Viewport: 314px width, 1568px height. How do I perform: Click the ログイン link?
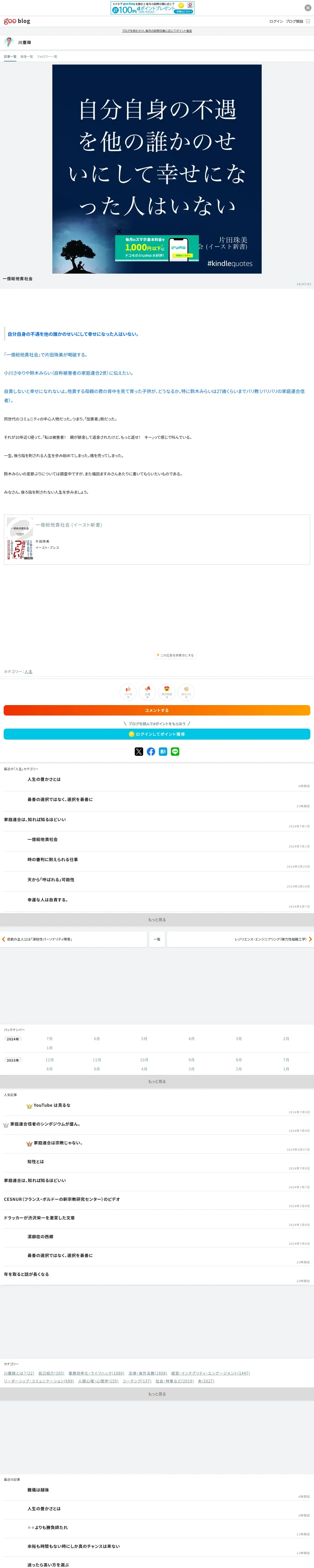coord(276,21)
